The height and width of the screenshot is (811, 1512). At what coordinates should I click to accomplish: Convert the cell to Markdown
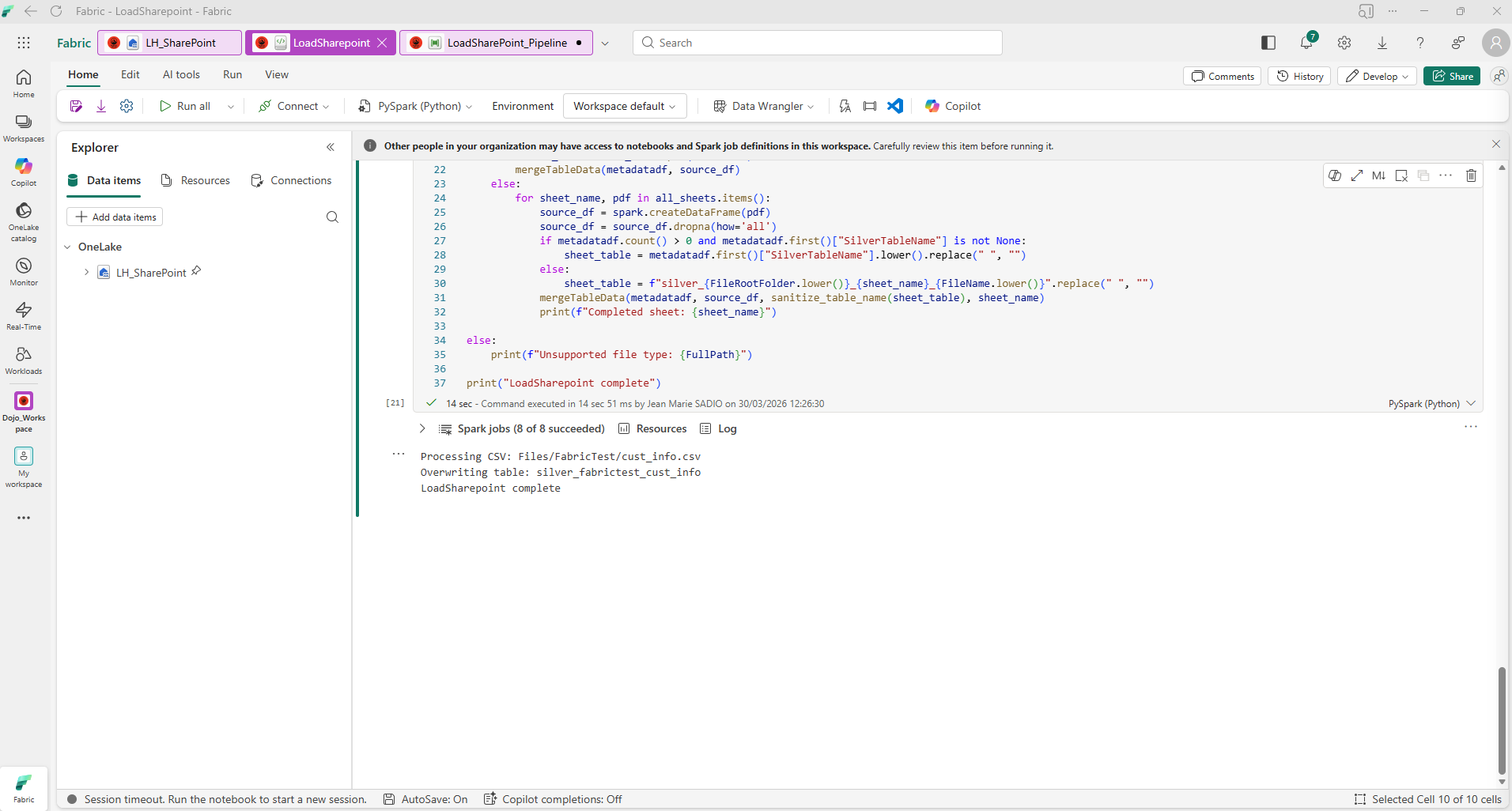pos(1379,175)
